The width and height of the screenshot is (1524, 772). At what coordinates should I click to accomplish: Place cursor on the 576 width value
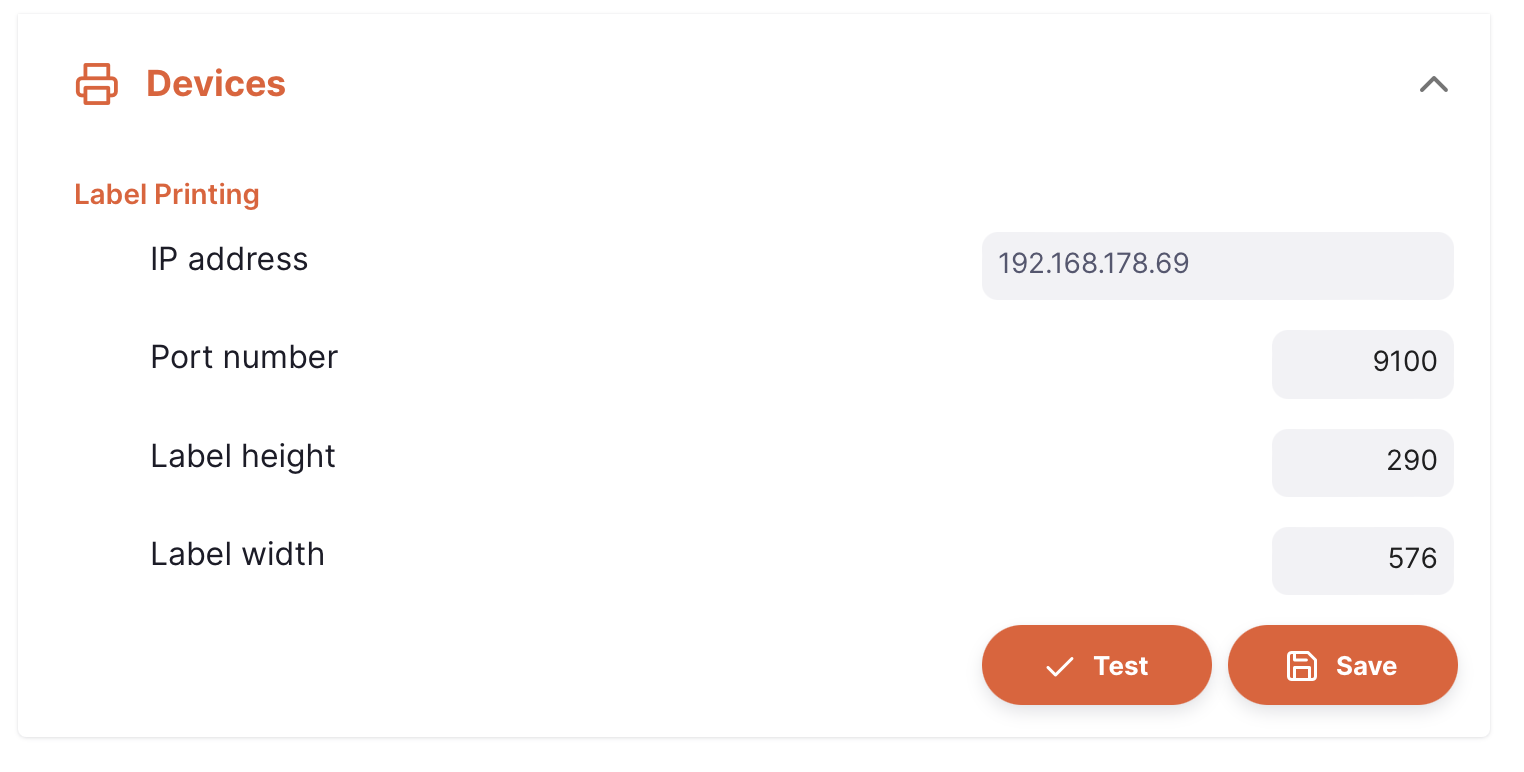(x=1412, y=559)
